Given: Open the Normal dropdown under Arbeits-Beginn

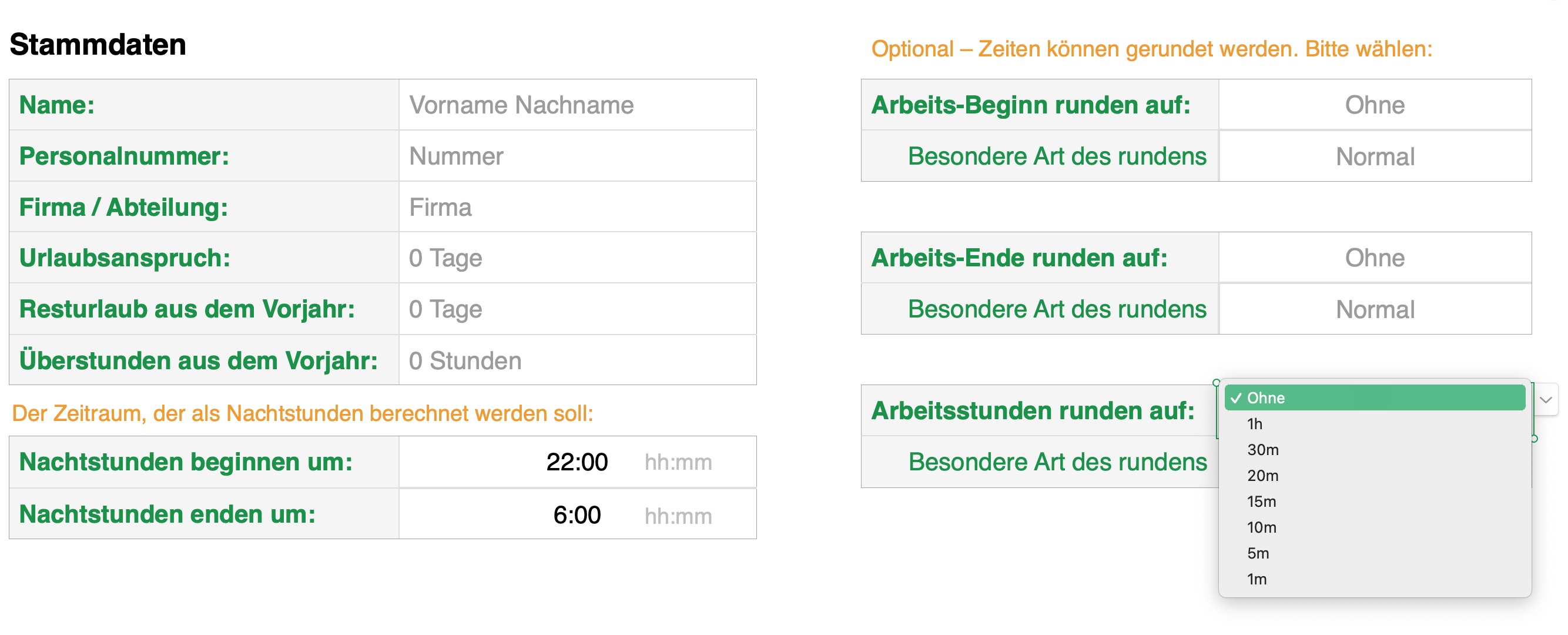Looking at the screenshot, I should (x=1374, y=156).
